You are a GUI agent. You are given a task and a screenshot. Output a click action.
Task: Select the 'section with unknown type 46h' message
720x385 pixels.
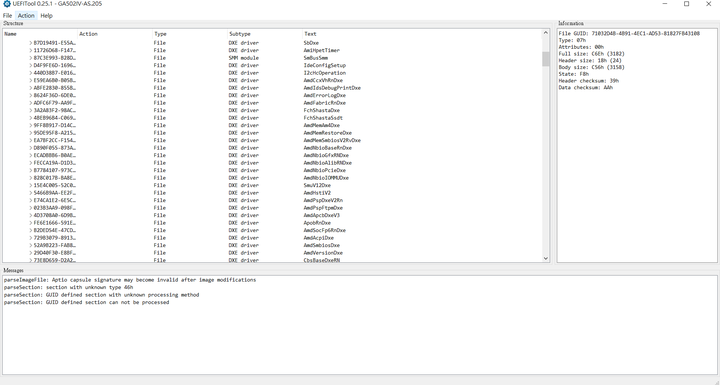pyautogui.click(x=68, y=287)
